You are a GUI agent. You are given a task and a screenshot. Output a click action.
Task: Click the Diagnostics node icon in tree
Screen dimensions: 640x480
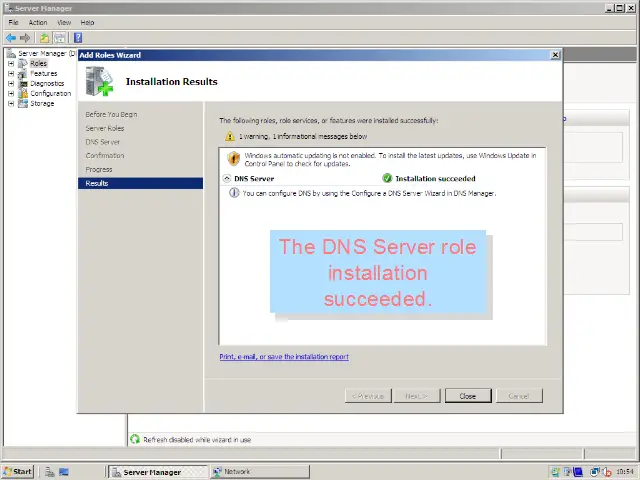pyautogui.click(x=23, y=84)
